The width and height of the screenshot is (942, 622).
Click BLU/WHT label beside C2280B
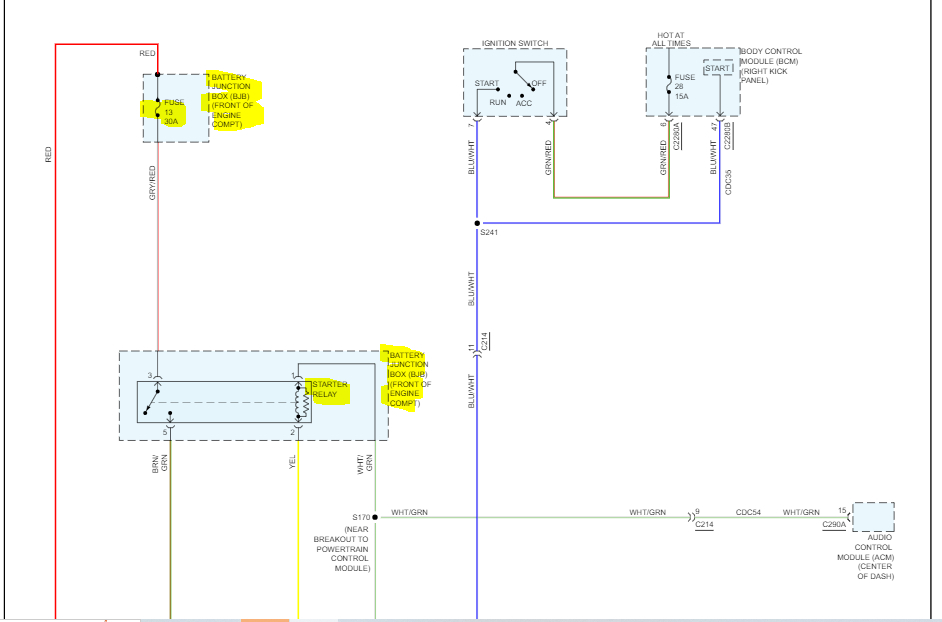[714, 158]
